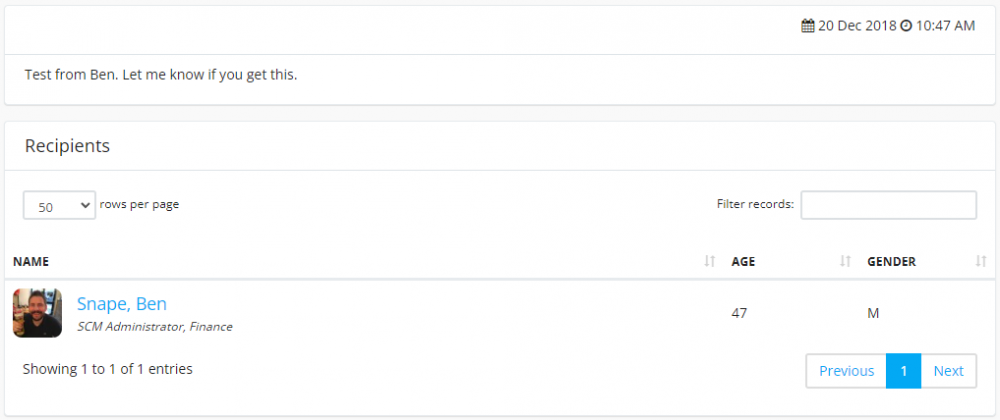The height and width of the screenshot is (420, 1000).
Task: Go to the Previous page
Action: click(x=846, y=371)
